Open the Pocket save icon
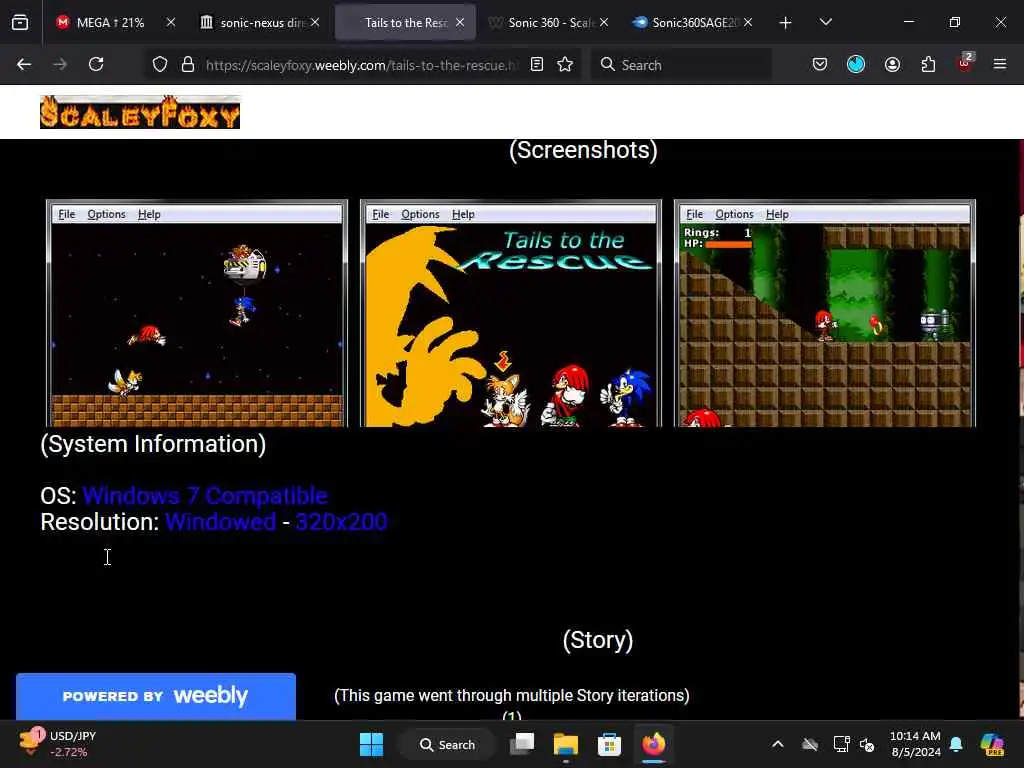The width and height of the screenshot is (1024, 768). [820, 65]
